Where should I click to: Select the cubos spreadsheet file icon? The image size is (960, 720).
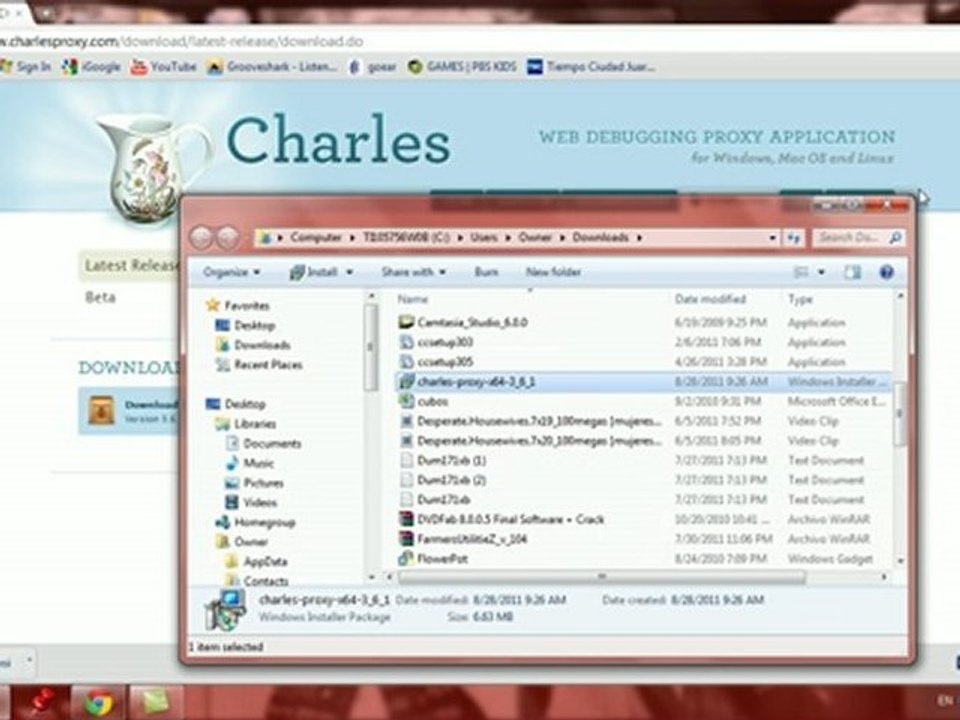(x=406, y=401)
